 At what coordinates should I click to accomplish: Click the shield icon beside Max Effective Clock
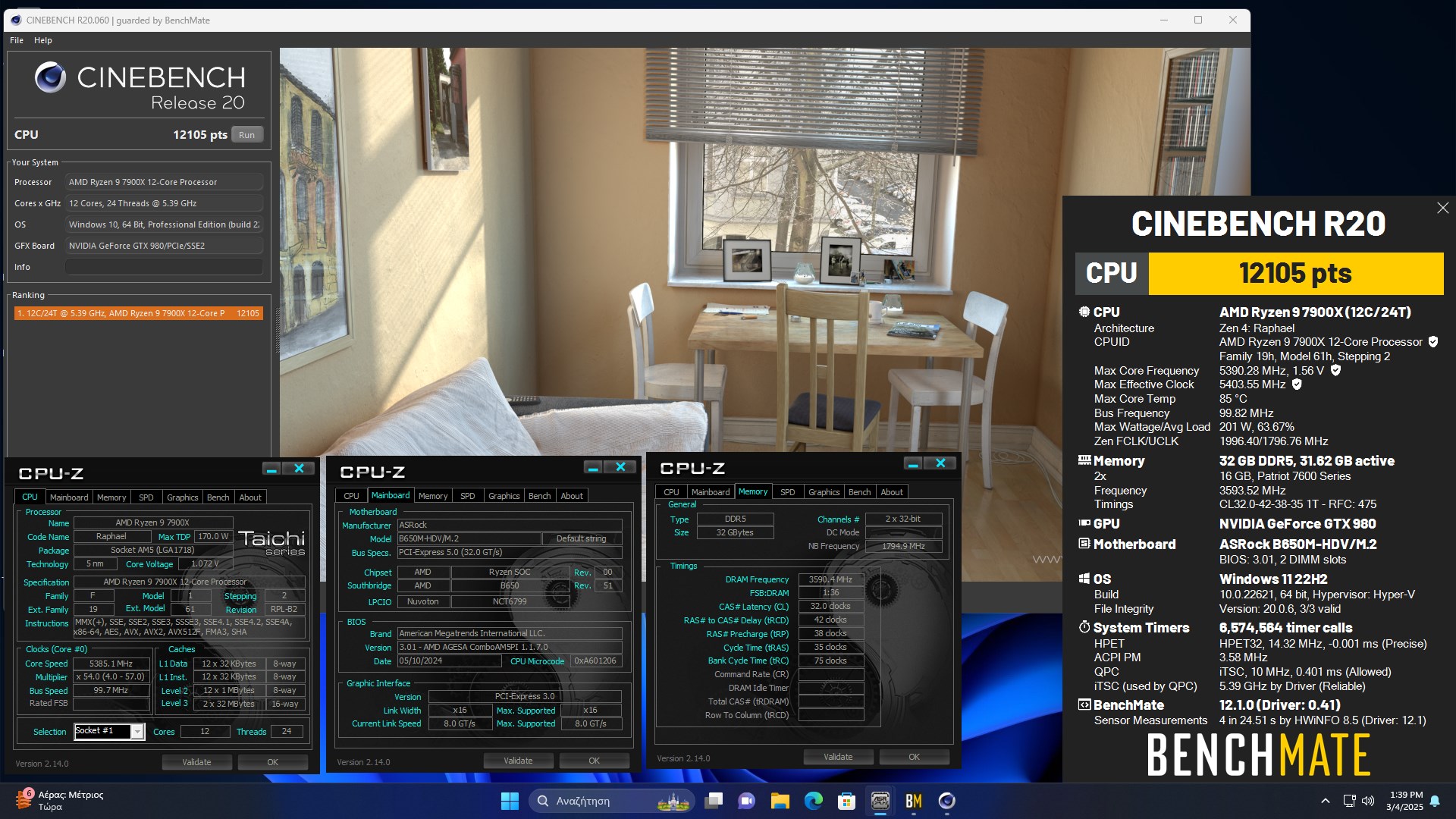pyautogui.click(x=1297, y=384)
